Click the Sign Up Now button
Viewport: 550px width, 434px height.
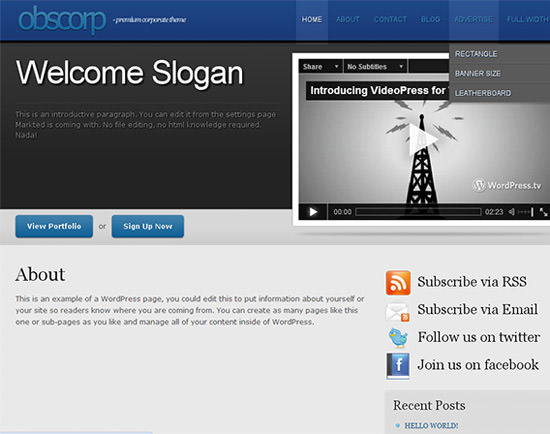point(148,226)
